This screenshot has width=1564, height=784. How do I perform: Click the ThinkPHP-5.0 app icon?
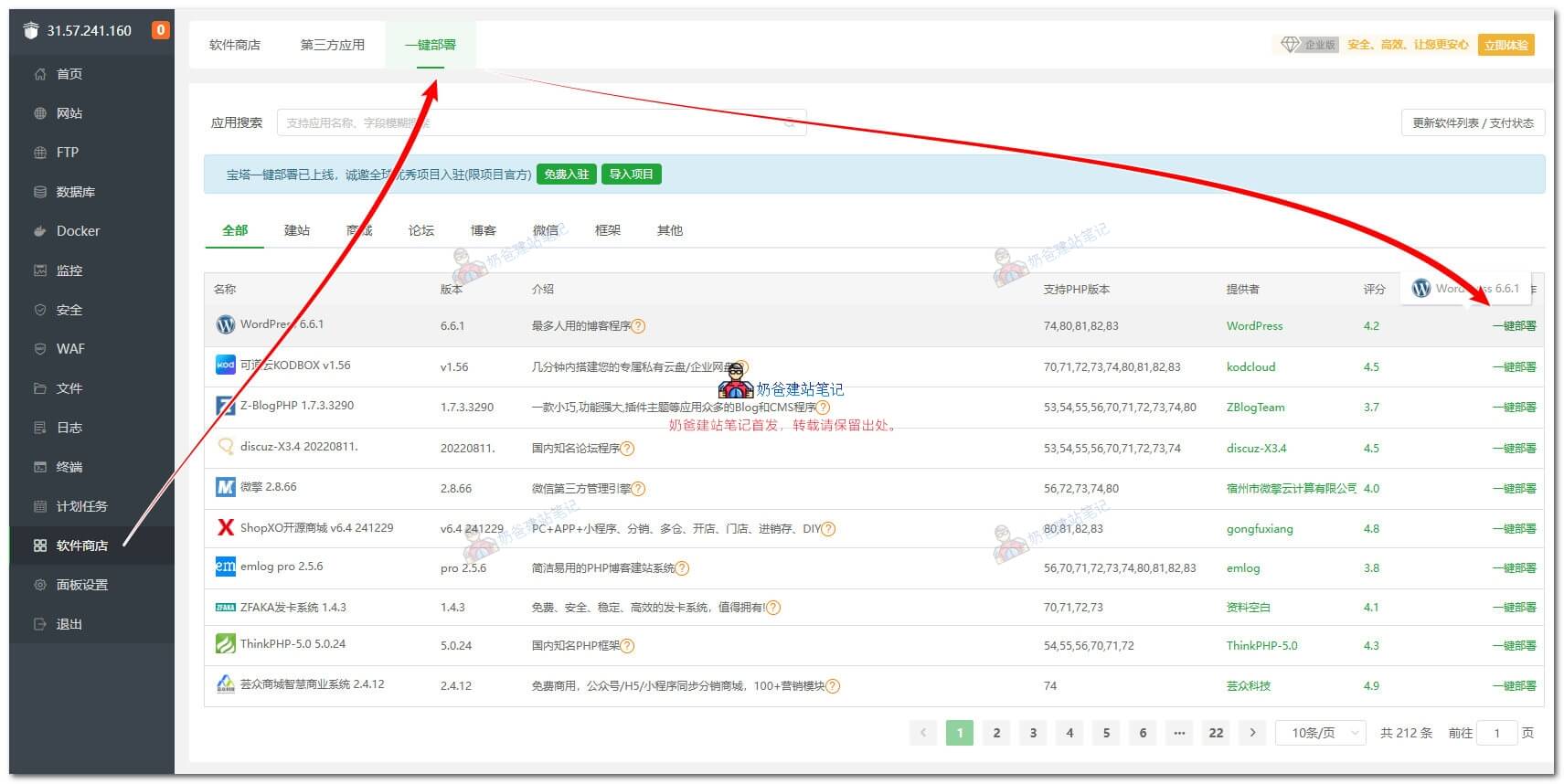click(225, 644)
